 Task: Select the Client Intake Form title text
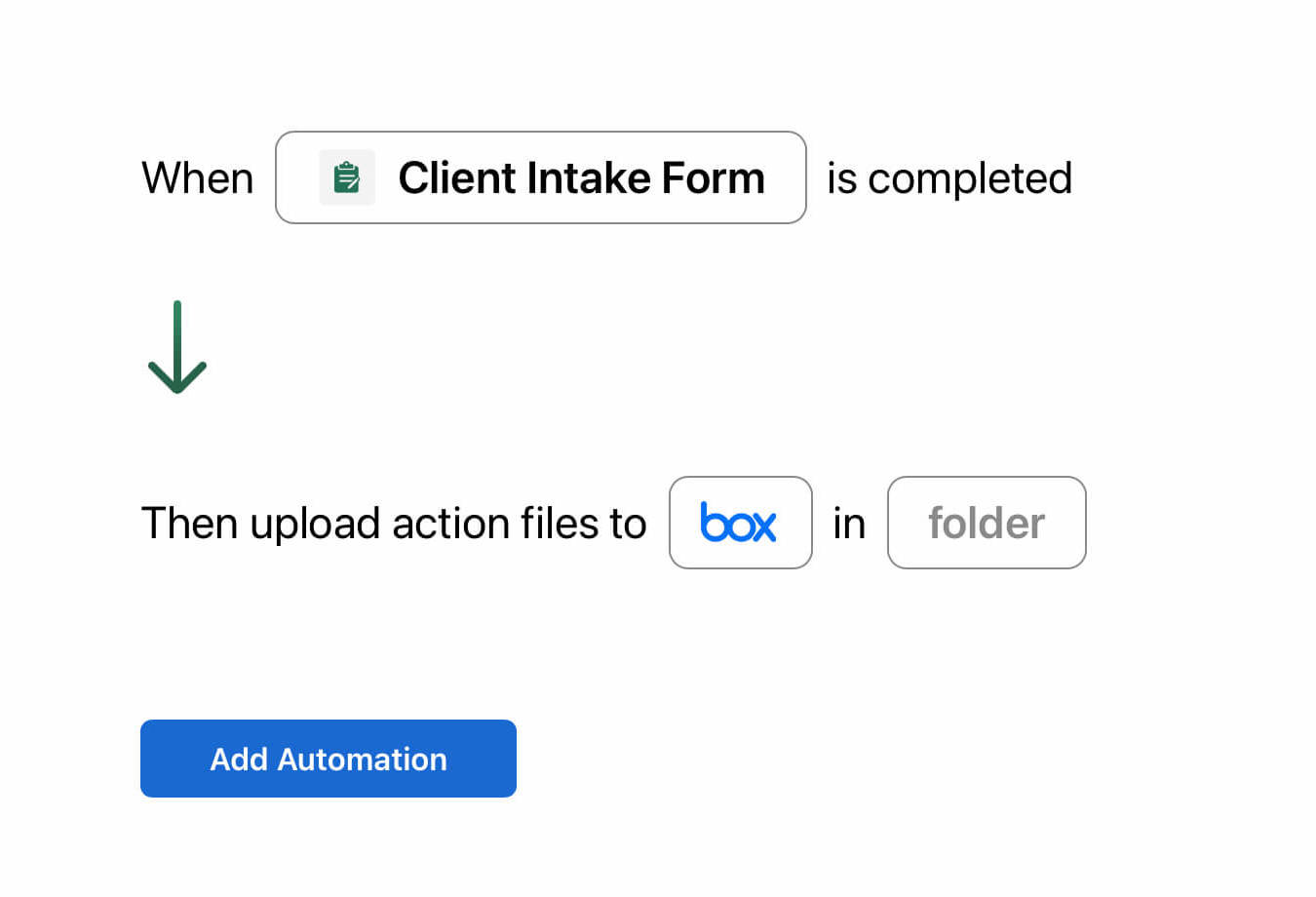click(x=581, y=177)
